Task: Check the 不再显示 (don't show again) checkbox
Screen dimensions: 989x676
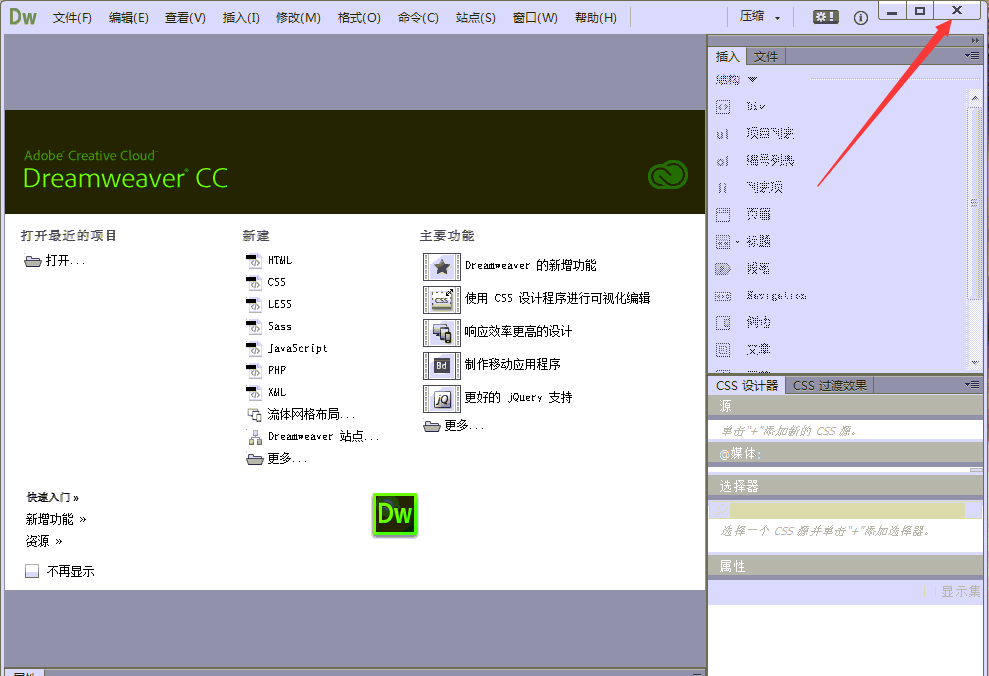Action: tap(32, 571)
